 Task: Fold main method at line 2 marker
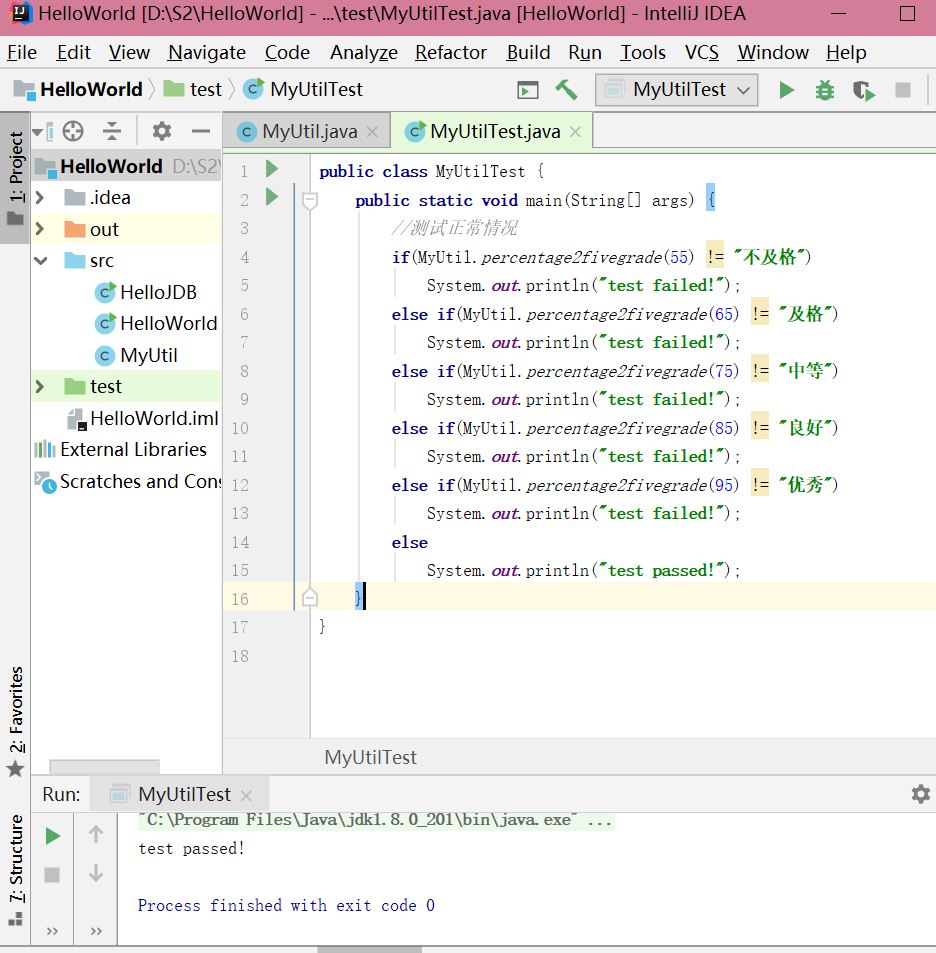pos(310,200)
